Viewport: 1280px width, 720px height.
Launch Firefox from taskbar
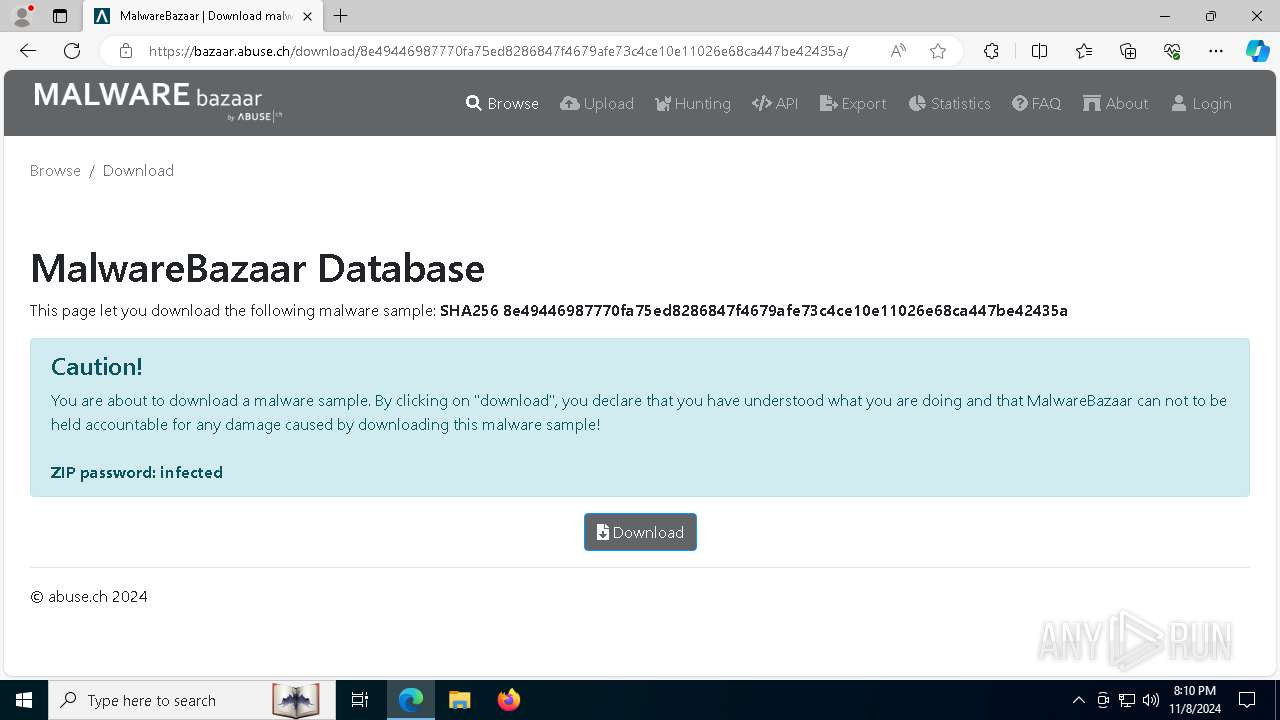pyautogui.click(x=509, y=700)
